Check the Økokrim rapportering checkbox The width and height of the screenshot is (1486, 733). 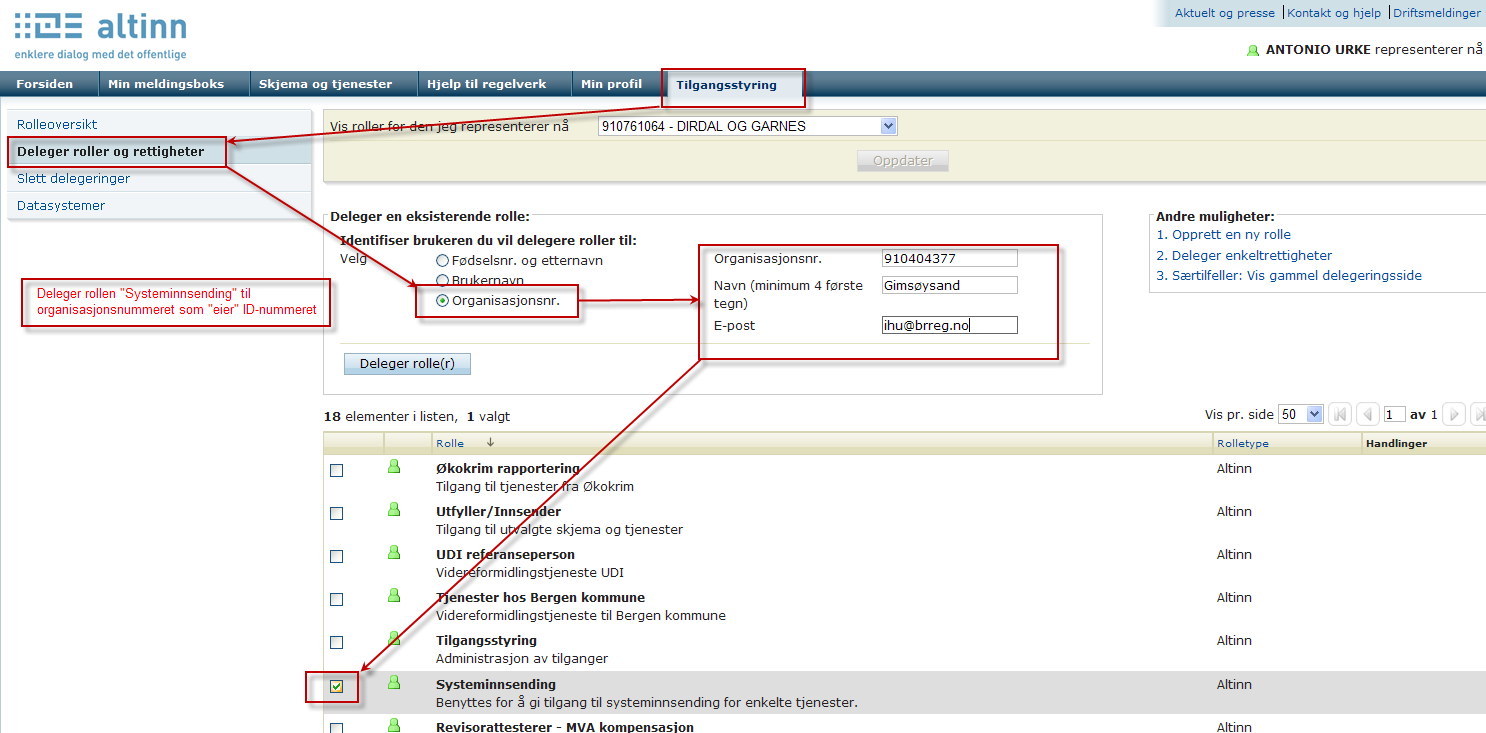pos(337,471)
